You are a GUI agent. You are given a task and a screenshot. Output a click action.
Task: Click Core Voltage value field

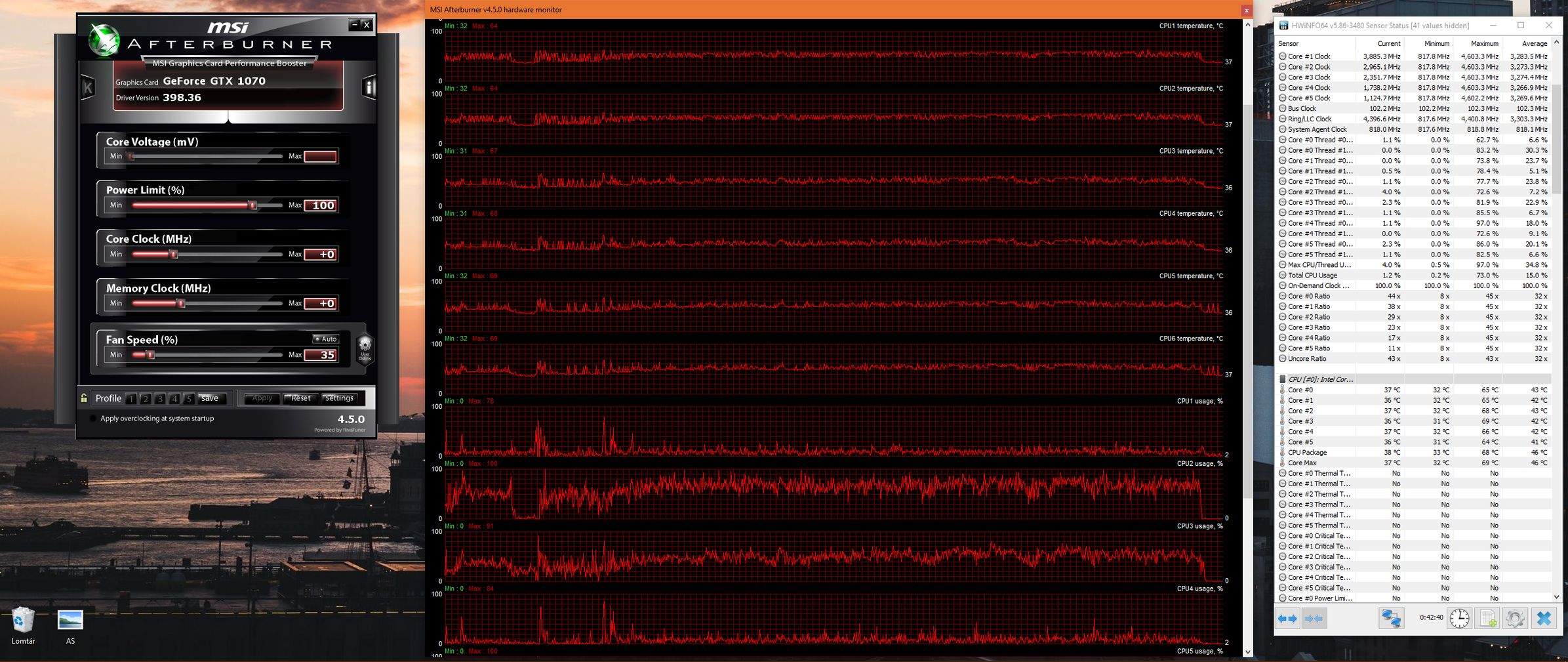pyautogui.click(x=321, y=156)
